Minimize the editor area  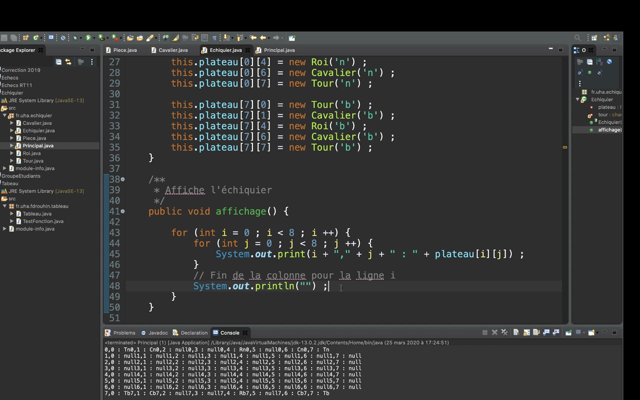point(549,49)
